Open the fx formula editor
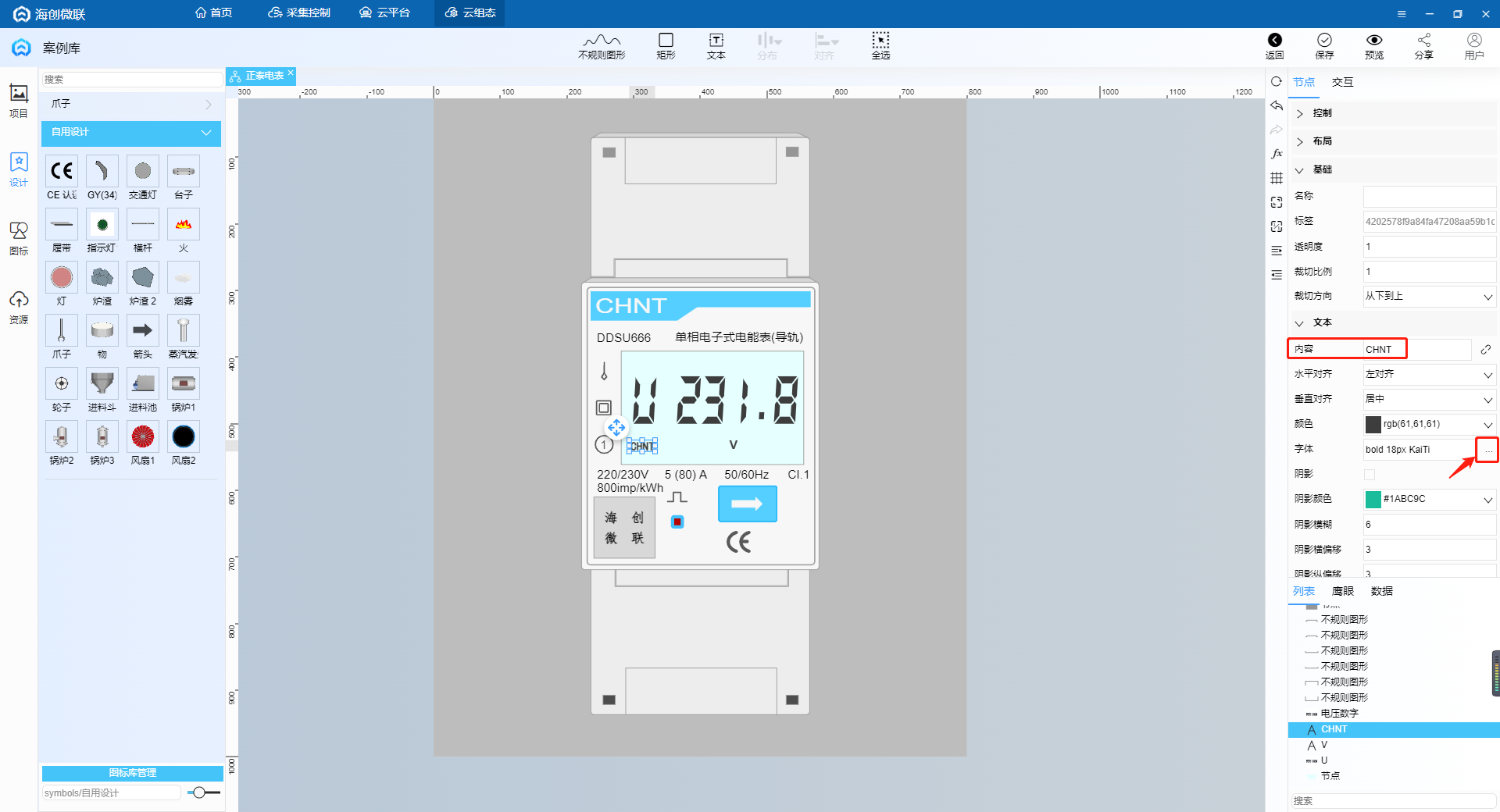Image resolution: width=1500 pixels, height=812 pixels. [1277, 154]
